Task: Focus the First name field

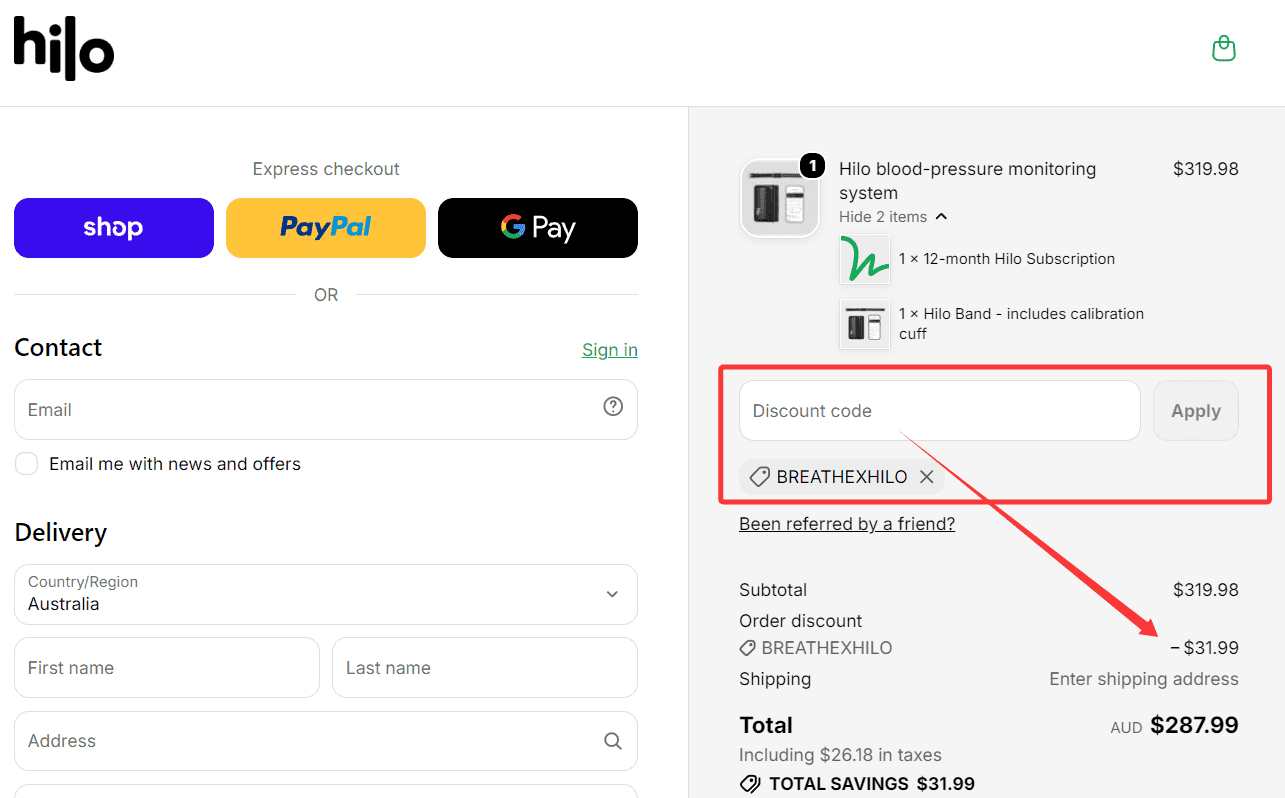Action: pos(167,668)
